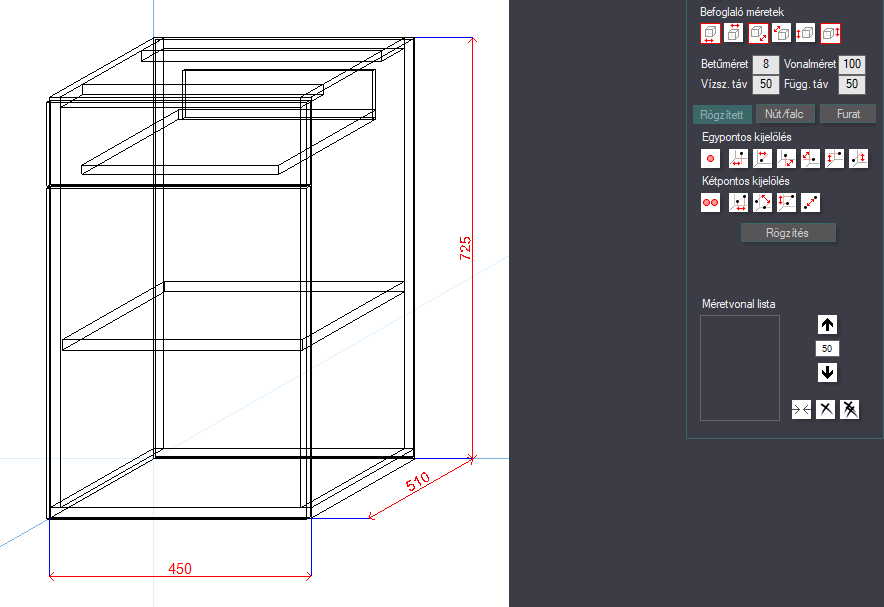Pick one-point bottom horizontal dimension tool
Screen dimensions: 884x607
(738, 159)
